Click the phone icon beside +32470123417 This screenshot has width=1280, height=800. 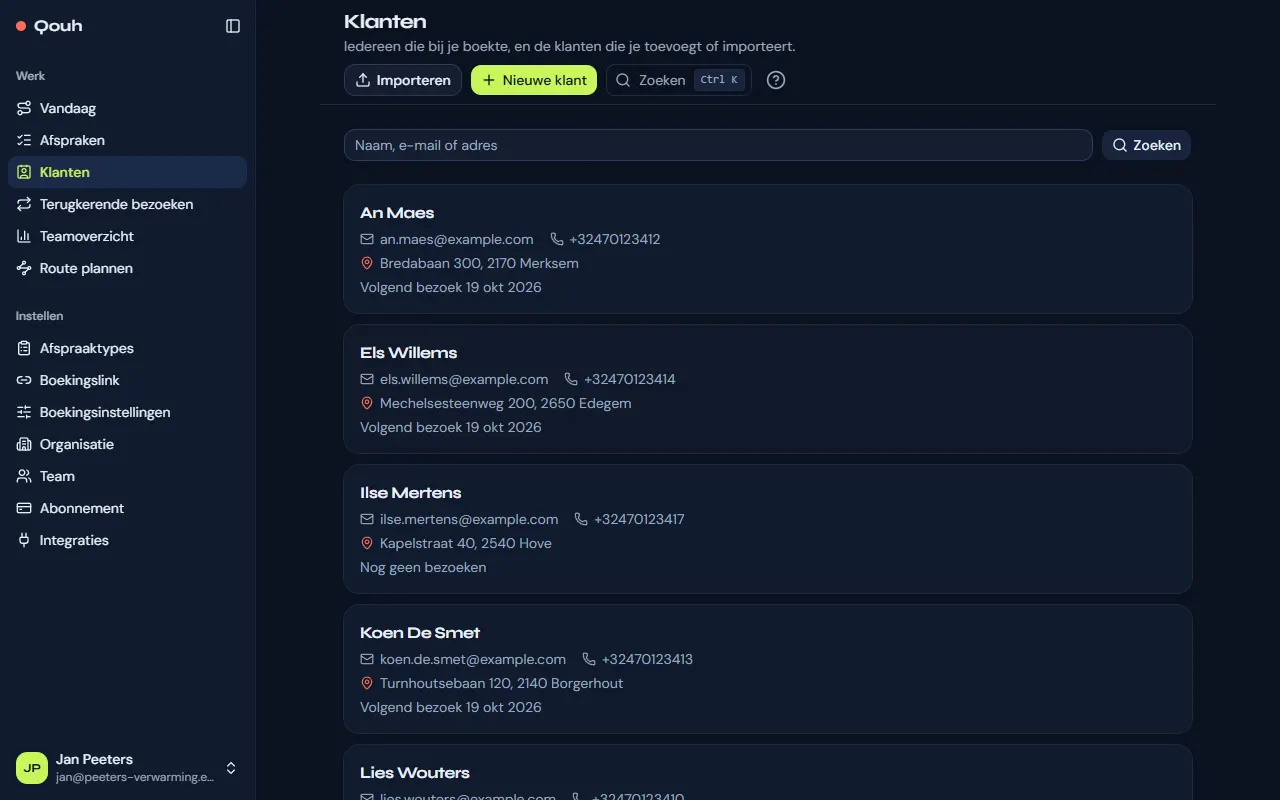pos(581,519)
